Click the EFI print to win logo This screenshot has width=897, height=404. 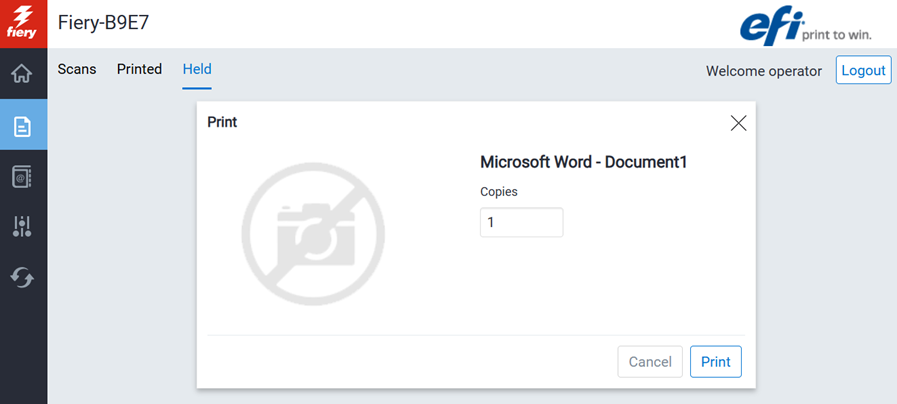[x=806, y=26]
